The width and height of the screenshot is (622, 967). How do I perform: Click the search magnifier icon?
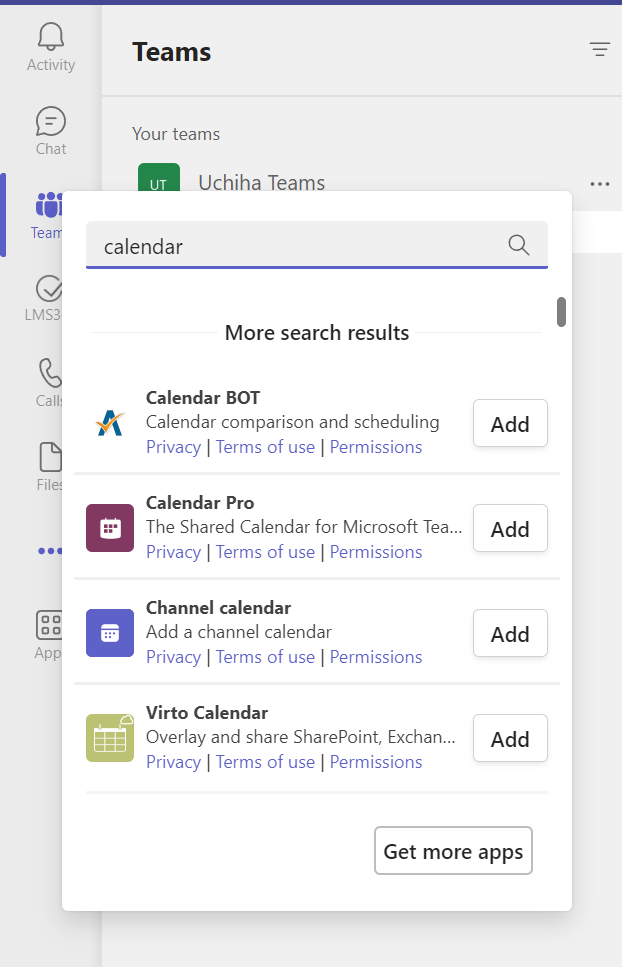click(518, 245)
